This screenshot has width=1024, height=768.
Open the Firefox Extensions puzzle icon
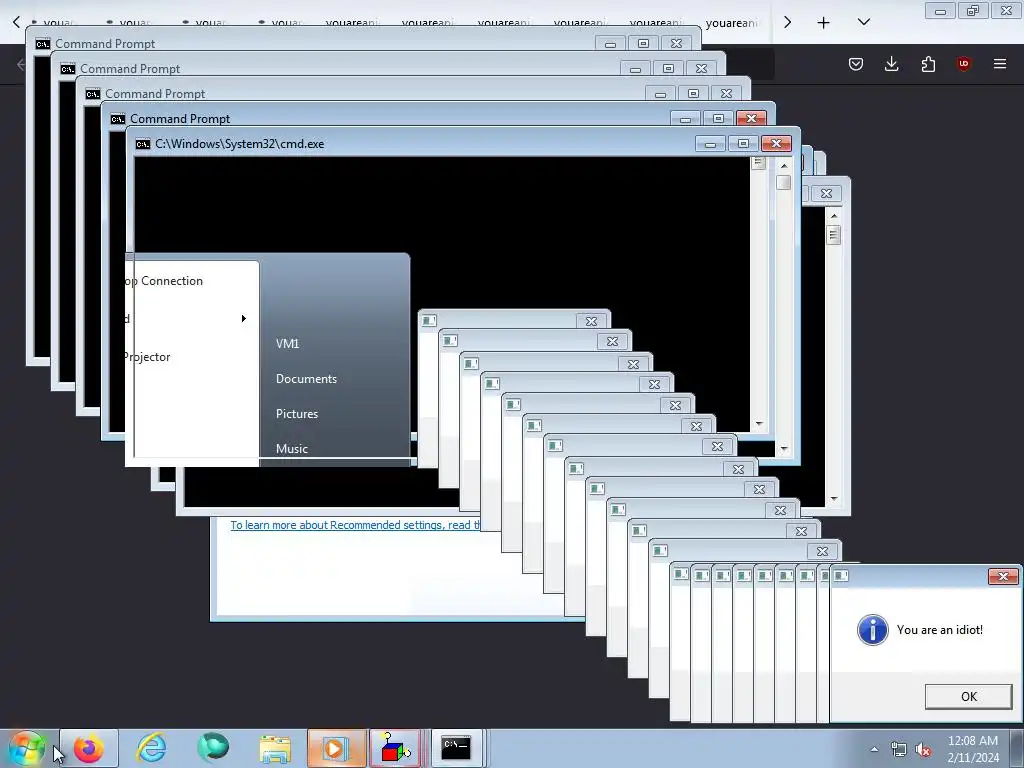tap(928, 64)
